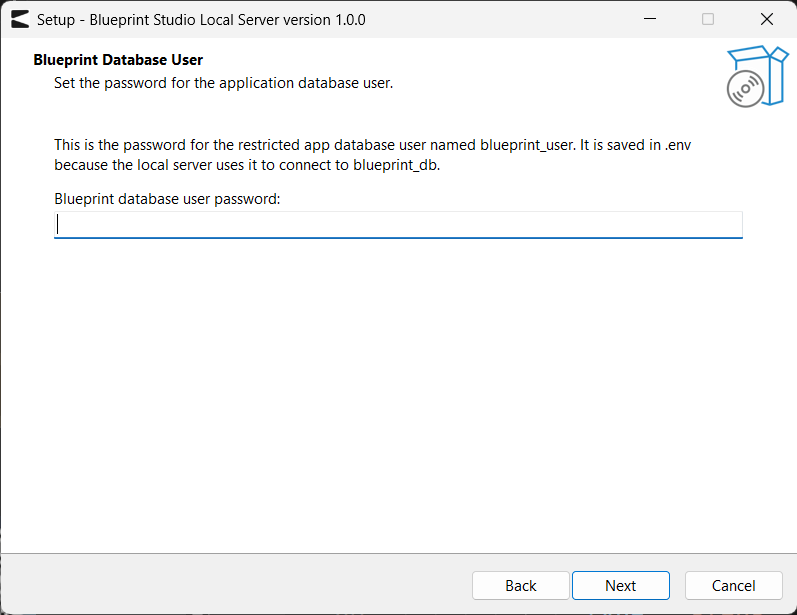The height and width of the screenshot is (615, 797).
Task: Click 'Set the password for the application database user.' text
Action: (x=224, y=83)
